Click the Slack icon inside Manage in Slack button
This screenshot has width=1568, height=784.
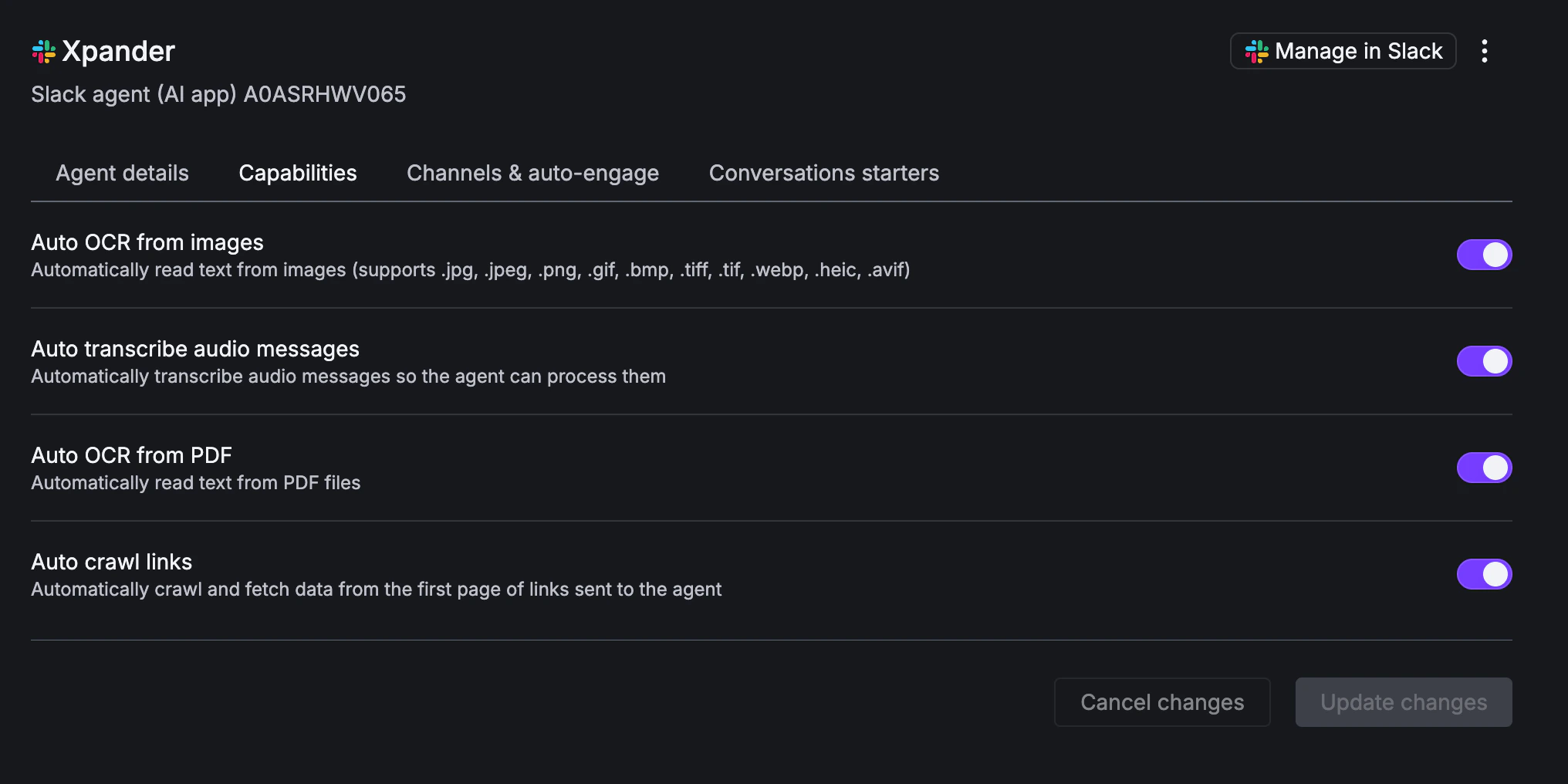tap(1255, 51)
